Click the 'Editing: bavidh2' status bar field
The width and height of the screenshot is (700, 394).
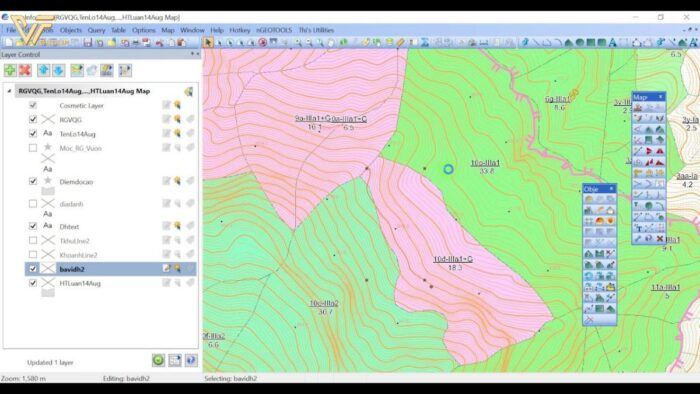tap(126, 378)
